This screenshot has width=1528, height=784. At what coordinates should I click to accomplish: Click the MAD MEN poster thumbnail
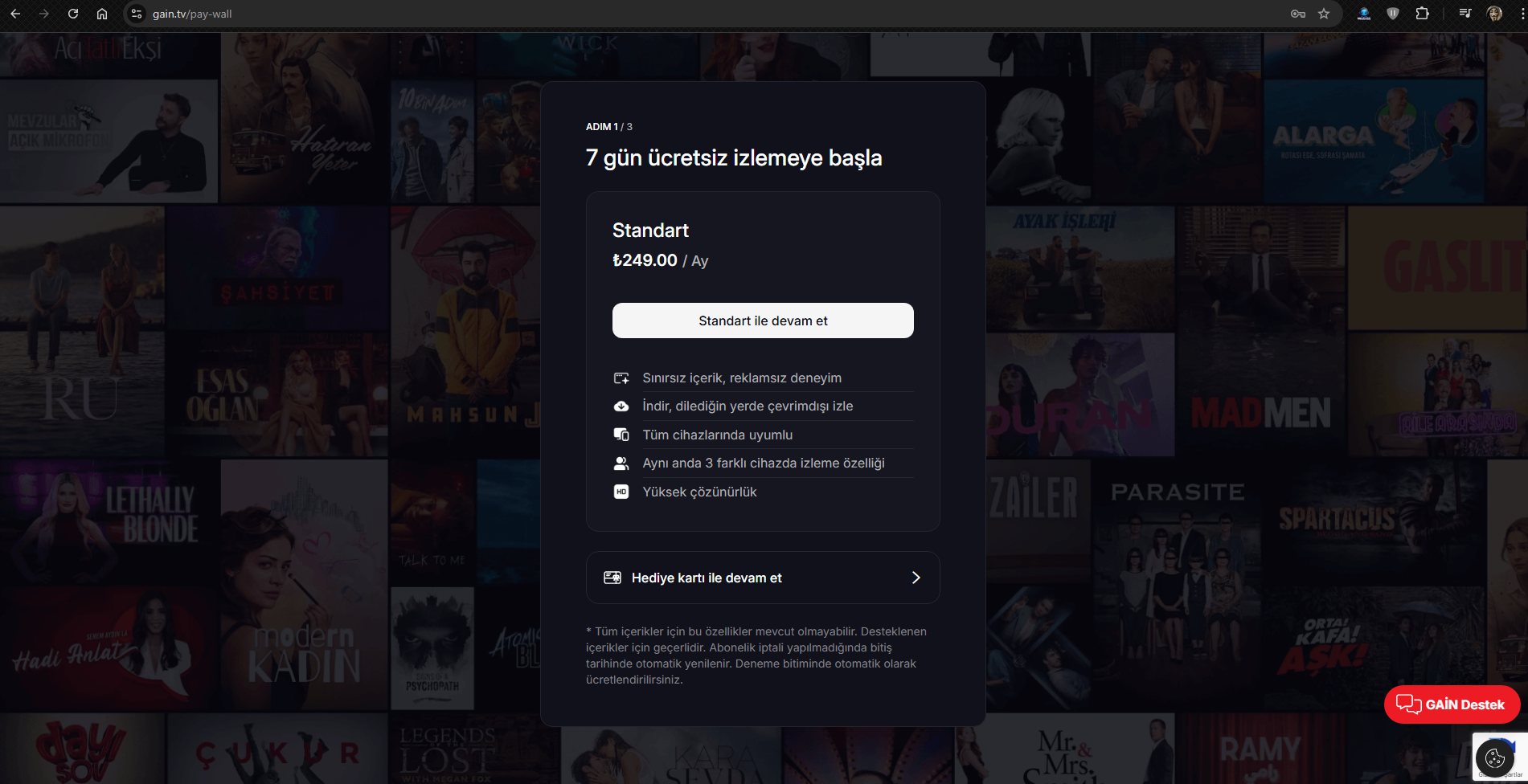1260,331
